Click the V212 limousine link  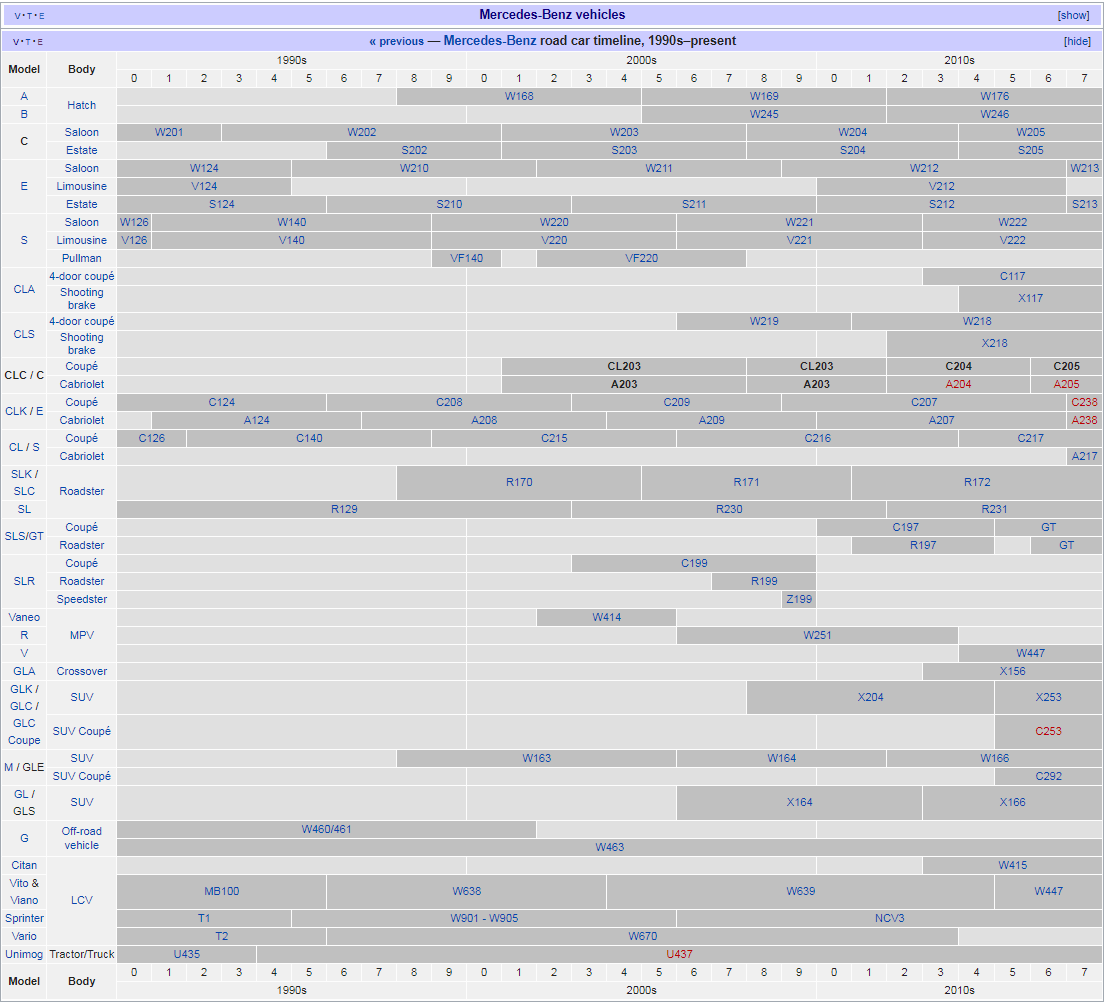pyautogui.click(x=941, y=186)
